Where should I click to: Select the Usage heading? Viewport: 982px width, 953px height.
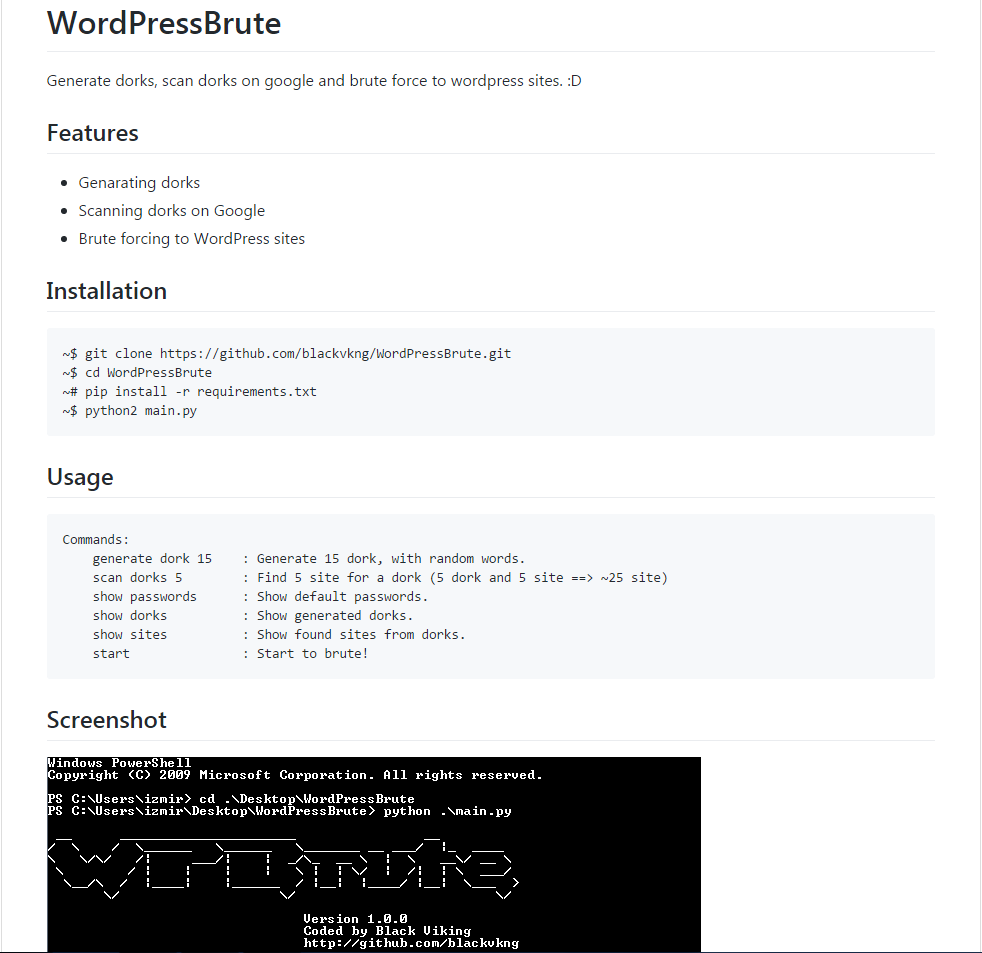pyautogui.click(x=80, y=477)
